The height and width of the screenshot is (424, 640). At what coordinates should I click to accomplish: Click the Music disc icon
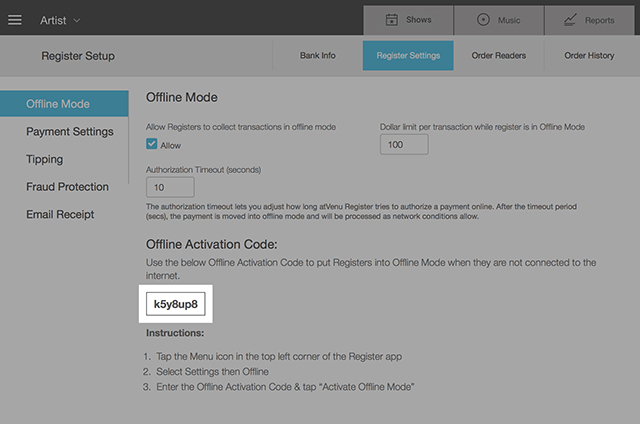point(484,19)
